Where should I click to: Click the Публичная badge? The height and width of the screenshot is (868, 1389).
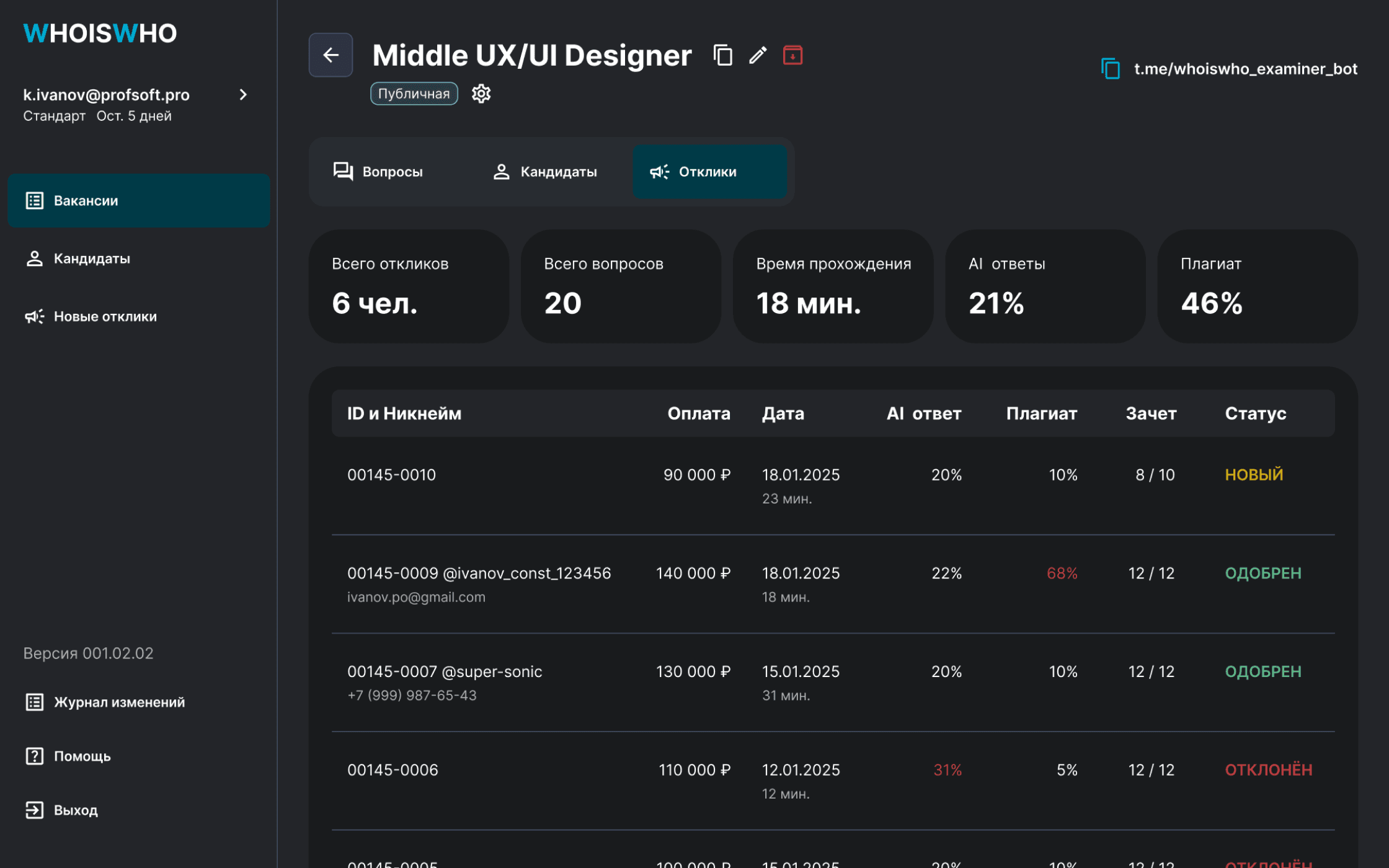tap(414, 94)
